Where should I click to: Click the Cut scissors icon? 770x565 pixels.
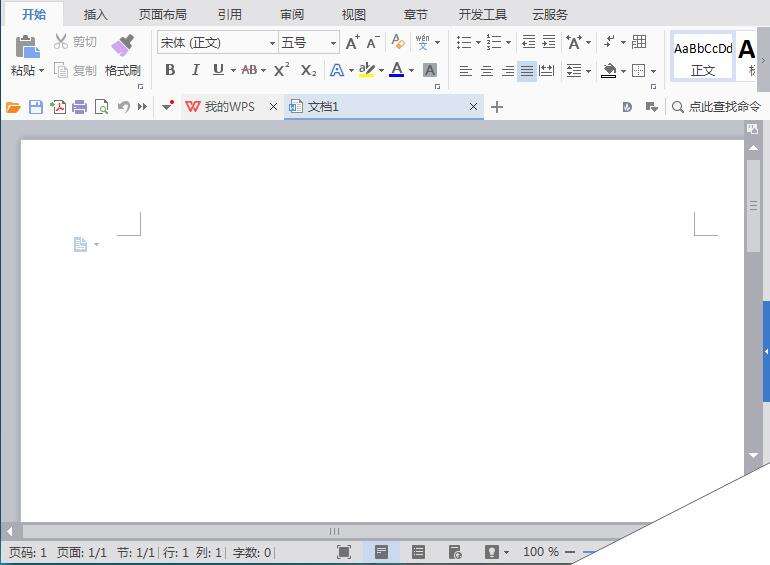(x=60, y=42)
